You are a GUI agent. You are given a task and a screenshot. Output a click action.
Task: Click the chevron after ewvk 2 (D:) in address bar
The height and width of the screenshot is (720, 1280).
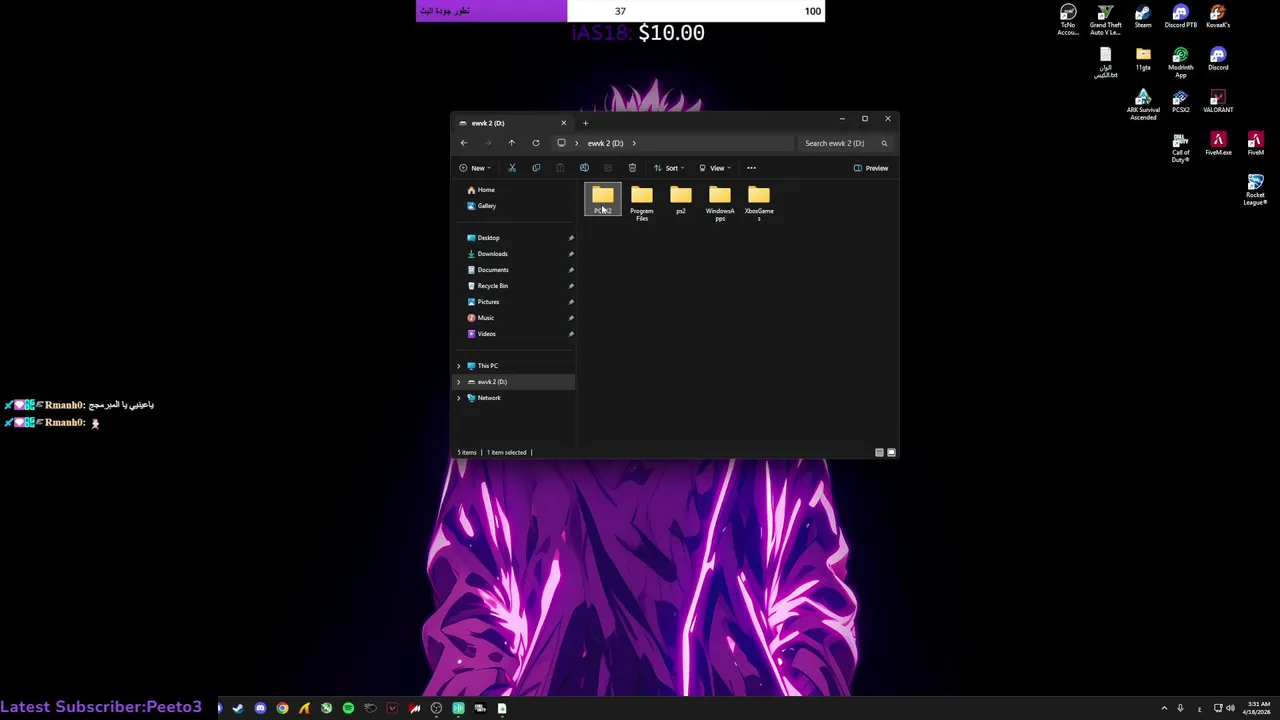click(634, 143)
